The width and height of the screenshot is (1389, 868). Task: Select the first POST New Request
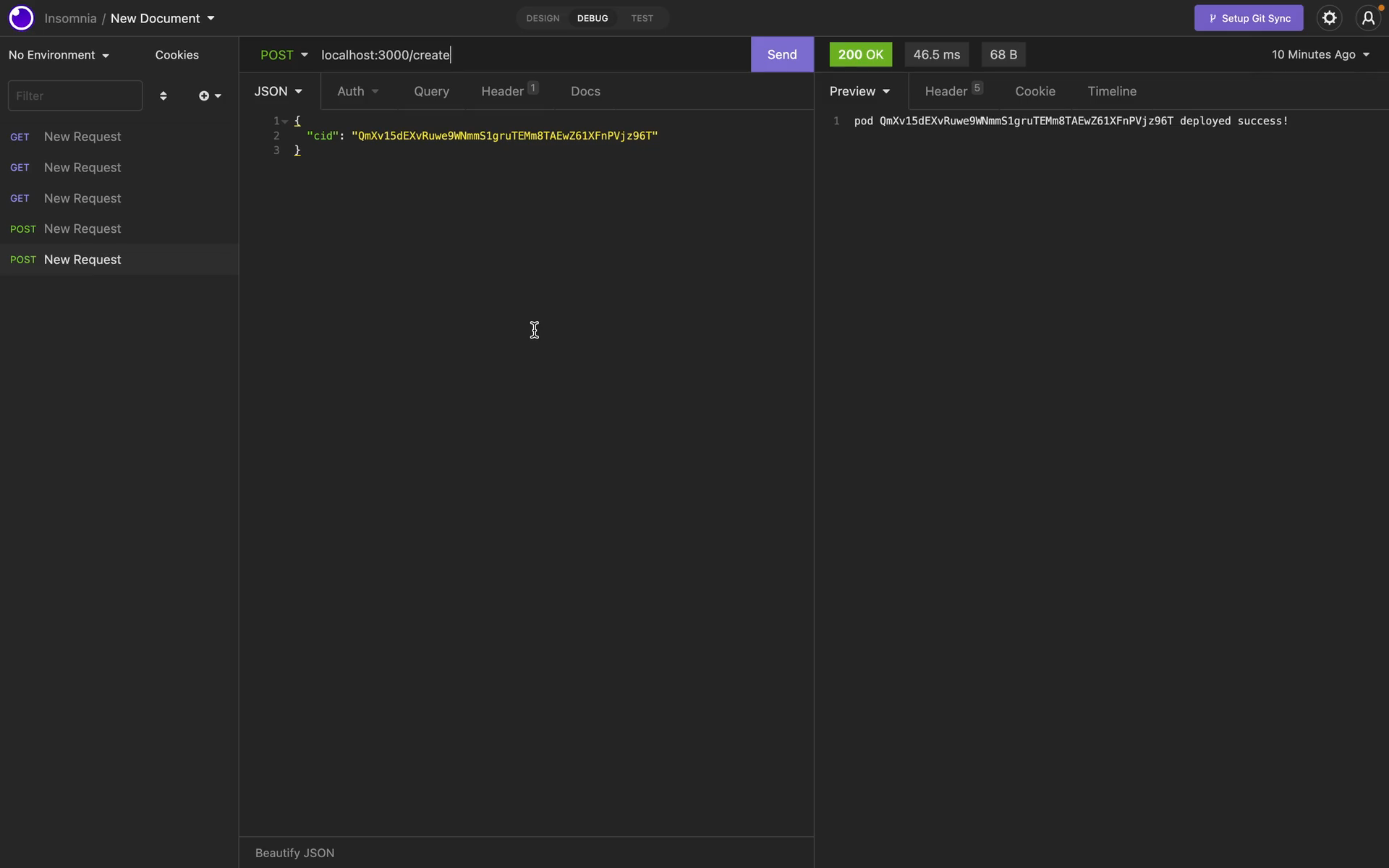pos(119,229)
